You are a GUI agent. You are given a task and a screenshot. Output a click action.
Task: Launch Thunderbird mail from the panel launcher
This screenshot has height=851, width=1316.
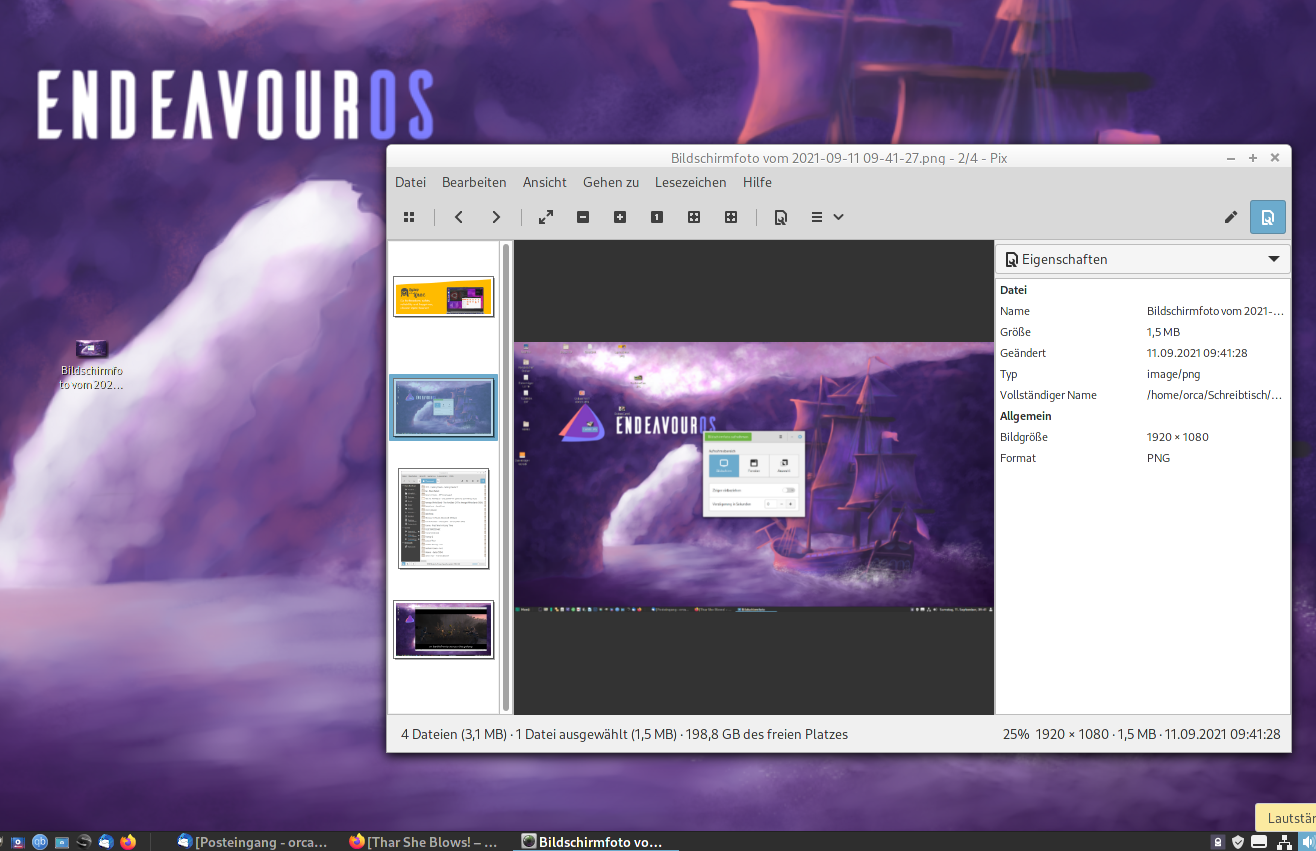106,842
